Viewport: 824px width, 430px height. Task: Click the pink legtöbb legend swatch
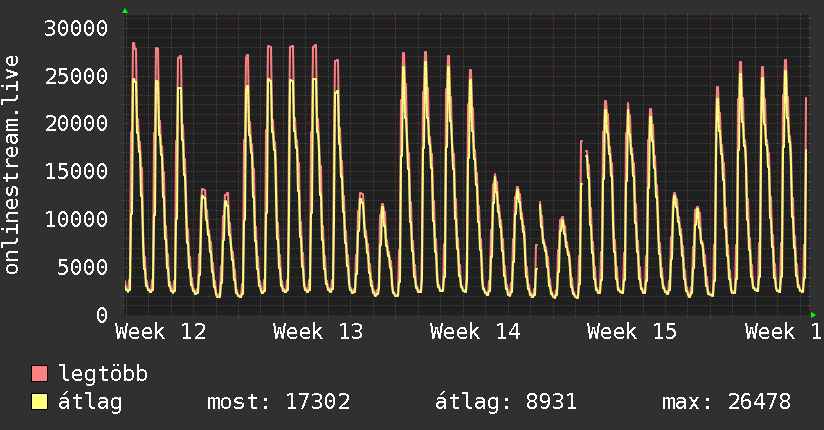tap(39, 374)
